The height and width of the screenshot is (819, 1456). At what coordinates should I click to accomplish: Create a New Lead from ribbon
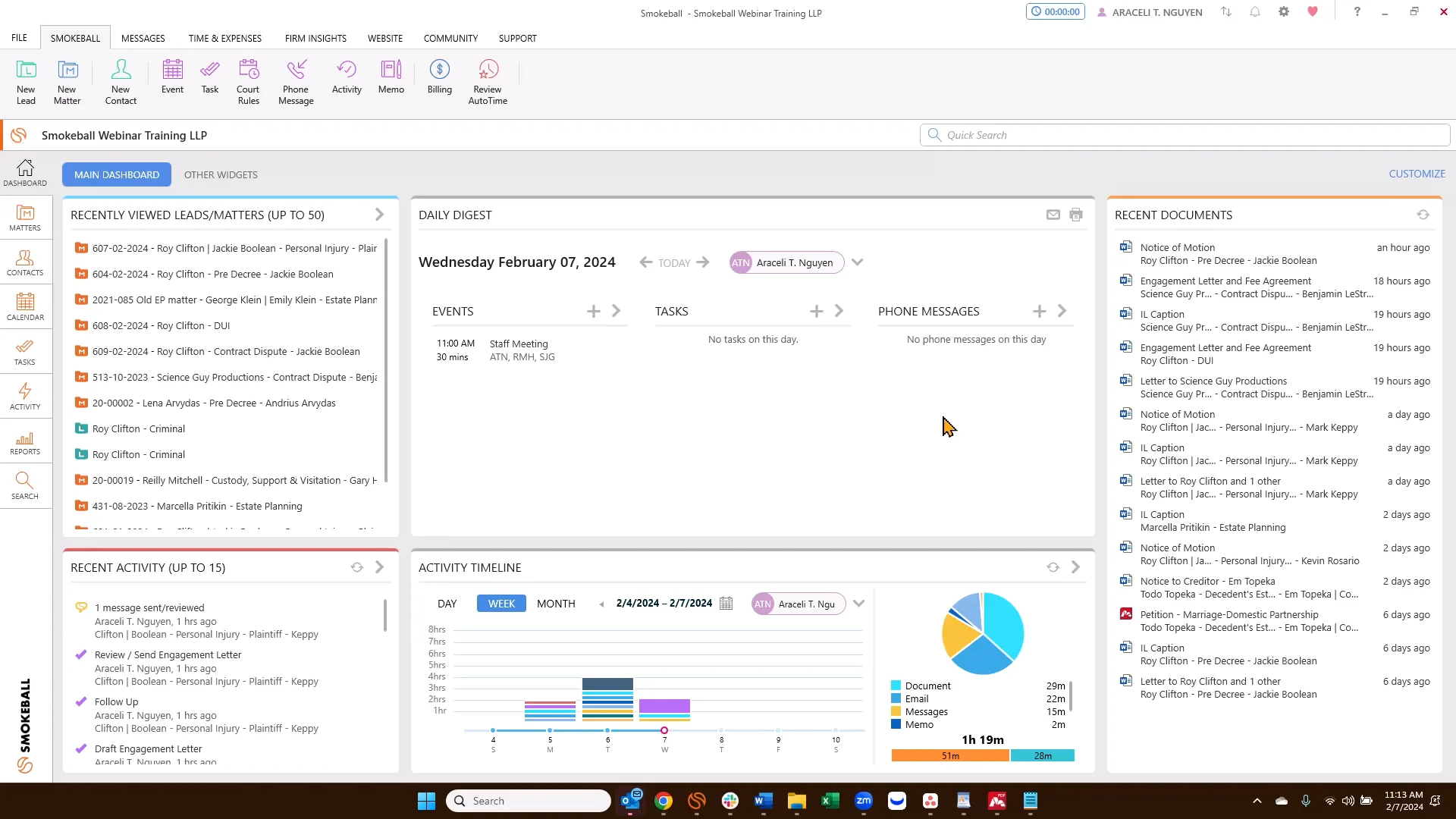pyautogui.click(x=26, y=82)
